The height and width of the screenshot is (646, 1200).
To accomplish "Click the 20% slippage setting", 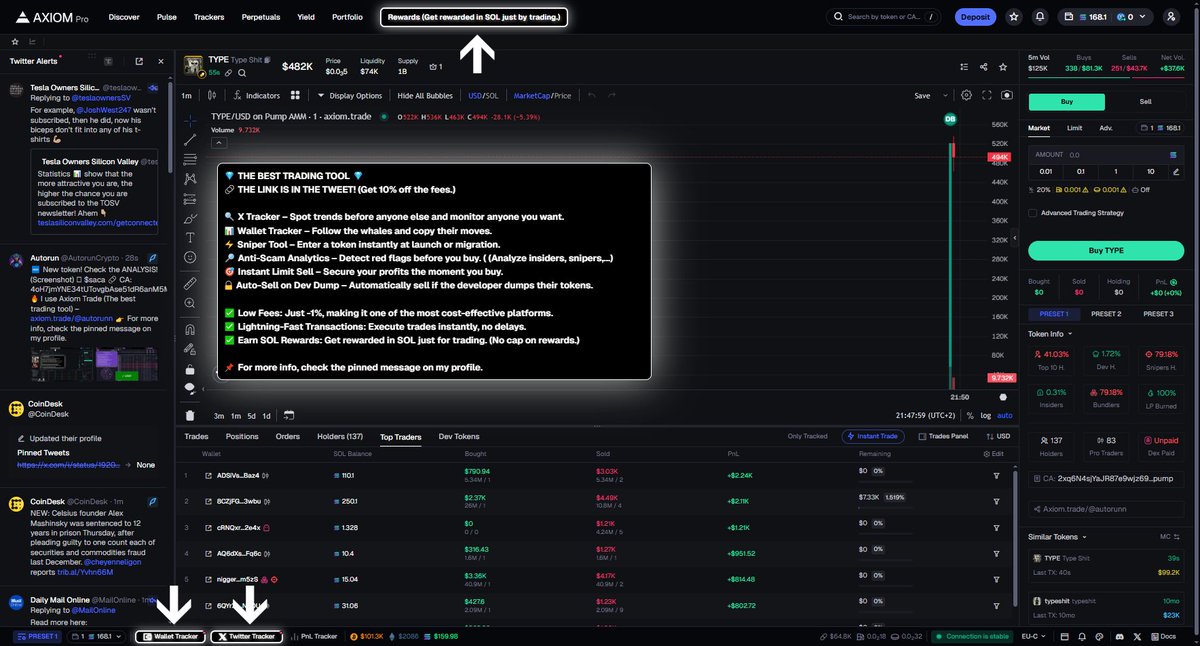I will click(x=1040, y=188).
